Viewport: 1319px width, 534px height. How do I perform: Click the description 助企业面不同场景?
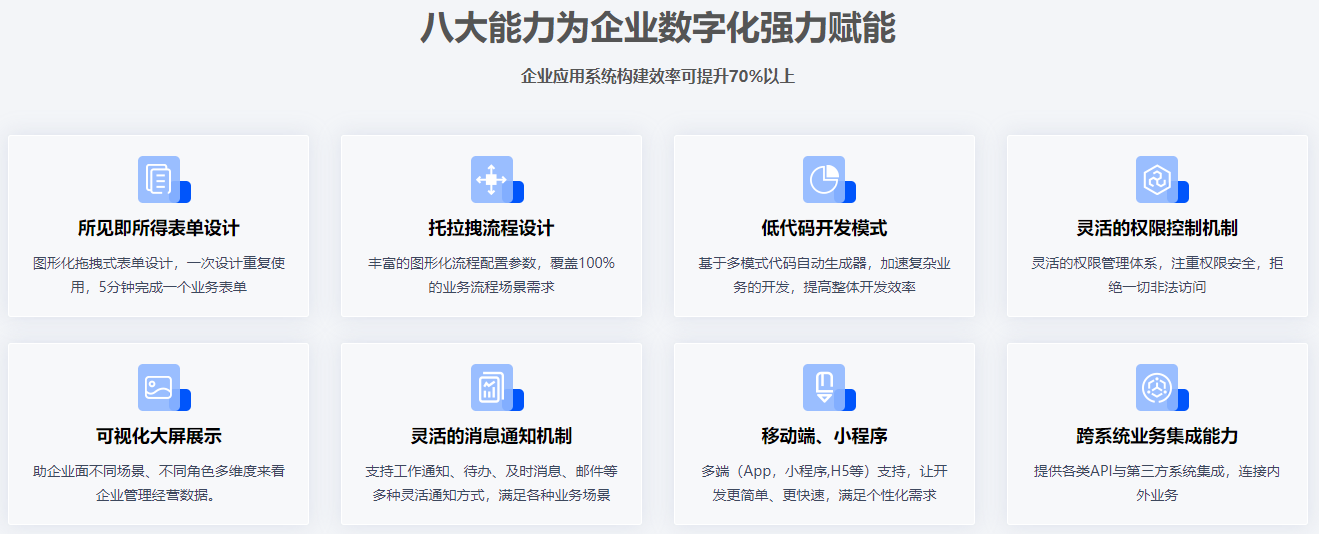pos(89,471)
